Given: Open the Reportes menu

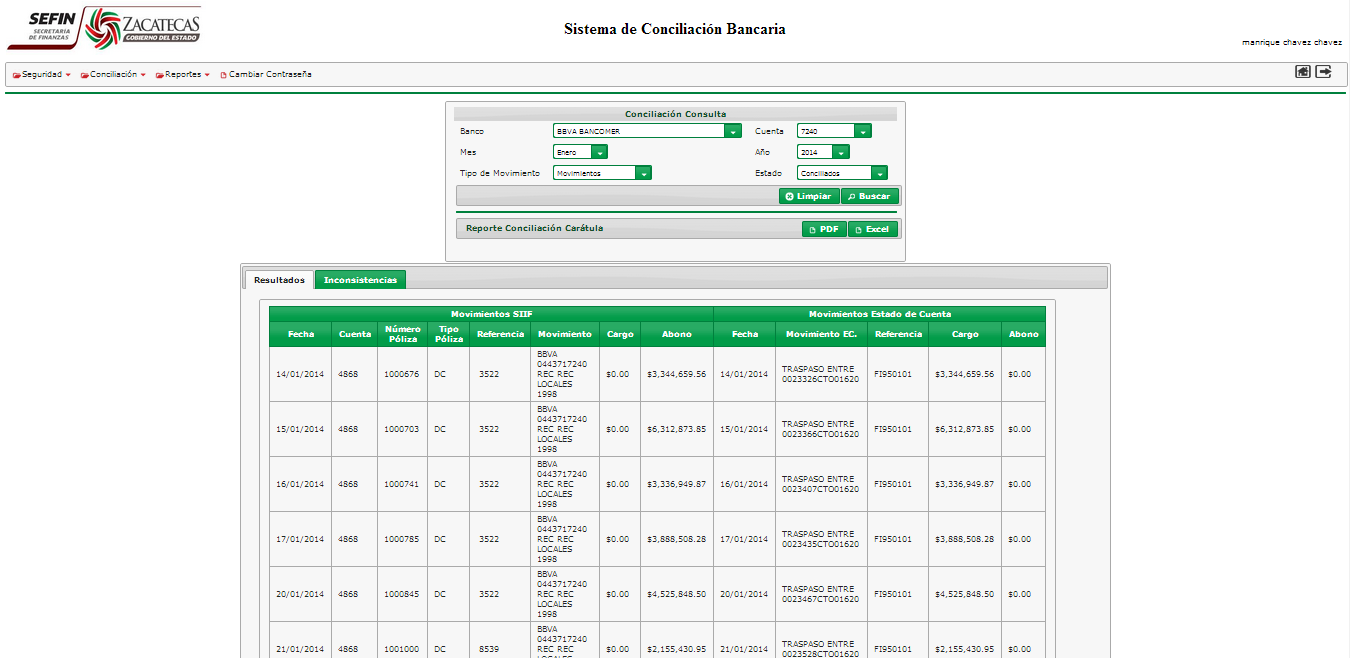Looking at the screenshot, I should coord(182,74).
